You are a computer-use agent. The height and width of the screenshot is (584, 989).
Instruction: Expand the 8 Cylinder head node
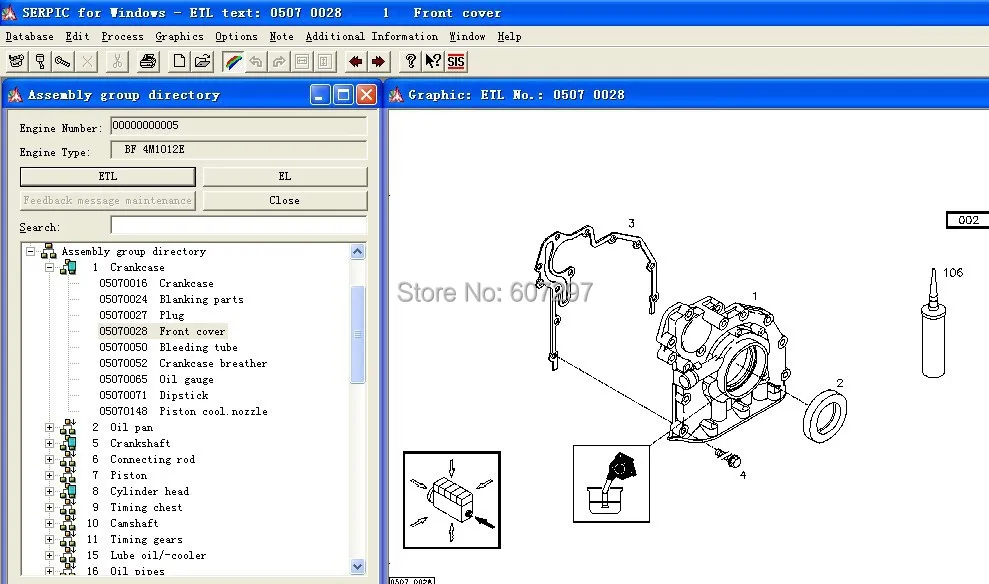50,491
